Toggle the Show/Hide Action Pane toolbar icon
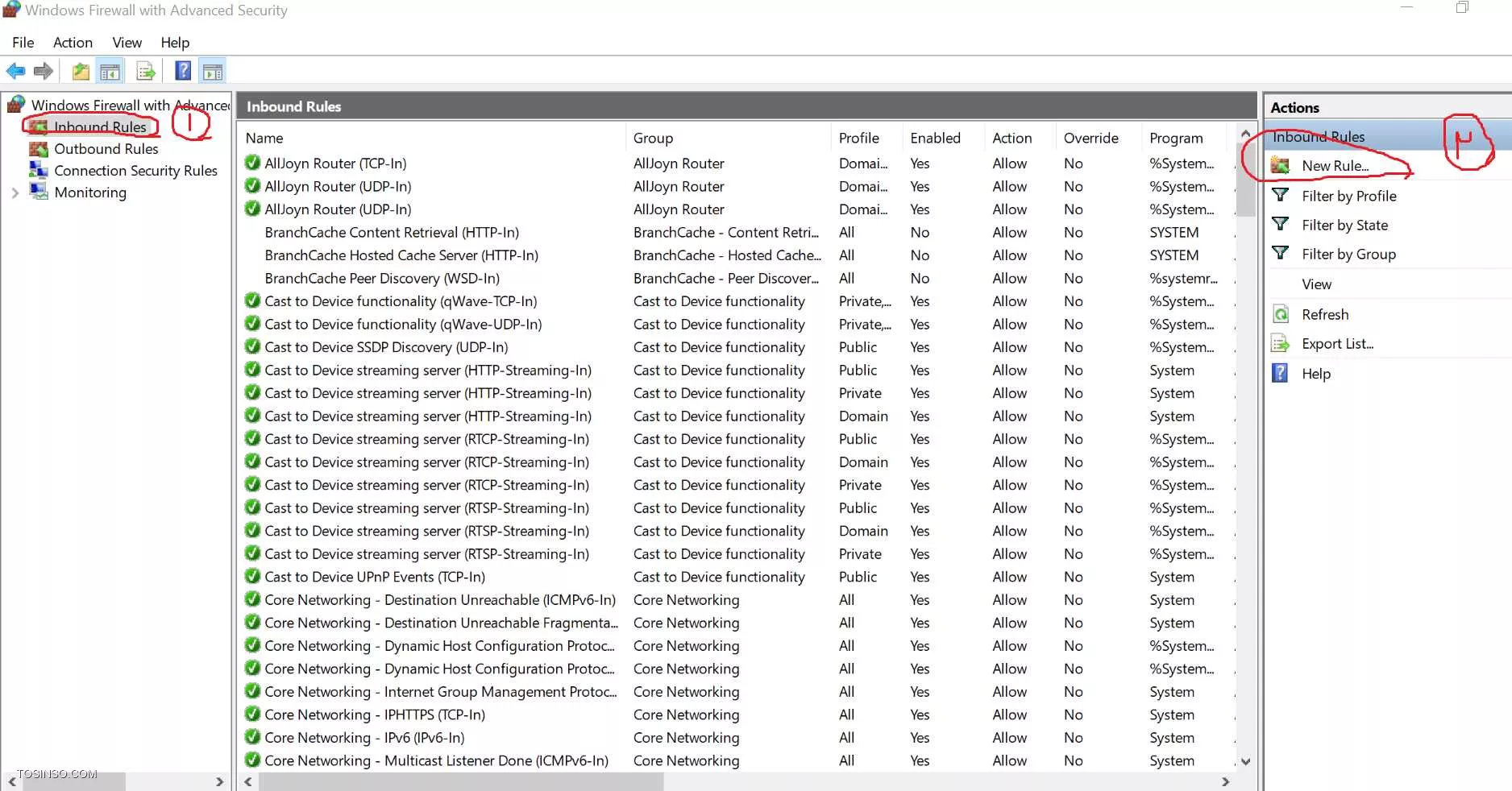 point(213,72)
